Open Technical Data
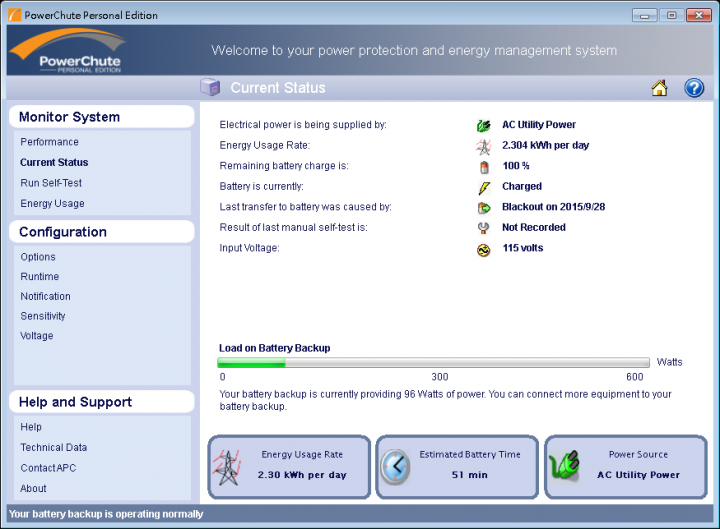720x529 pixels. click(x=54, y=447)
